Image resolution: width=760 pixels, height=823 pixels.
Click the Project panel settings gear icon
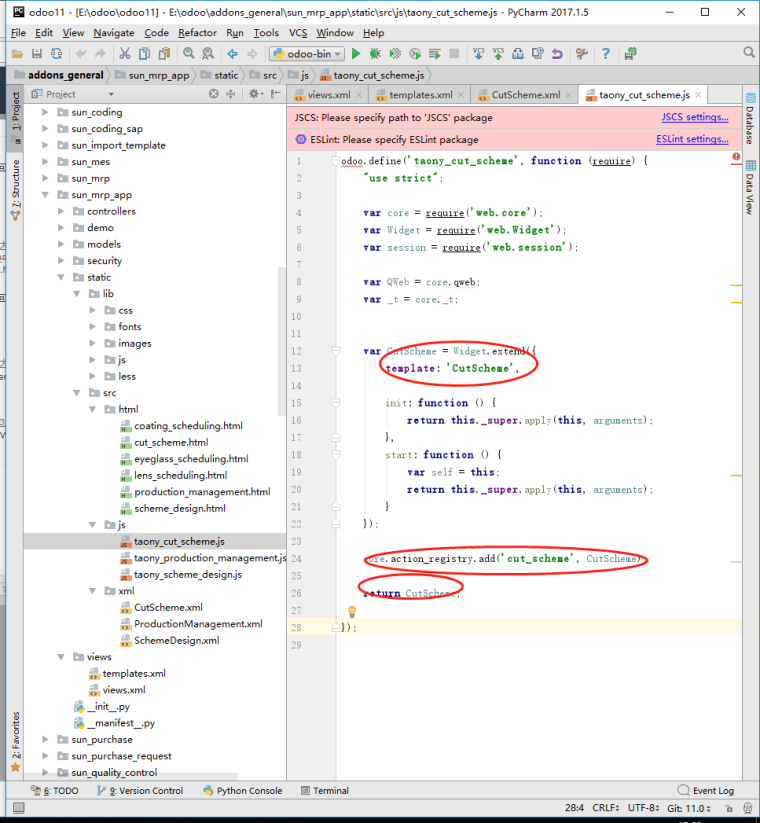252,94
